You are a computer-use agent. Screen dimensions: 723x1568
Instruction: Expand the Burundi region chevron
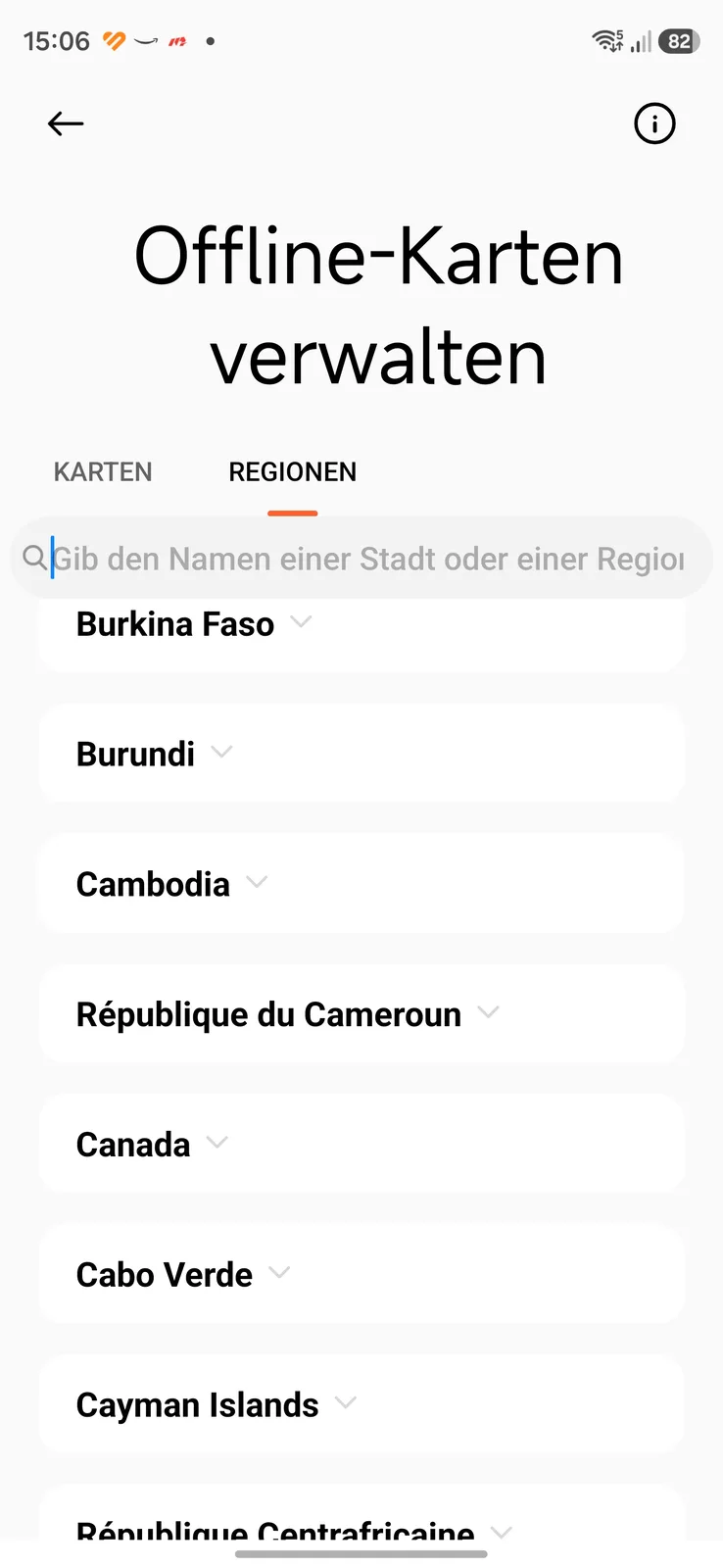pyautogui.click(x=222, y=752)
